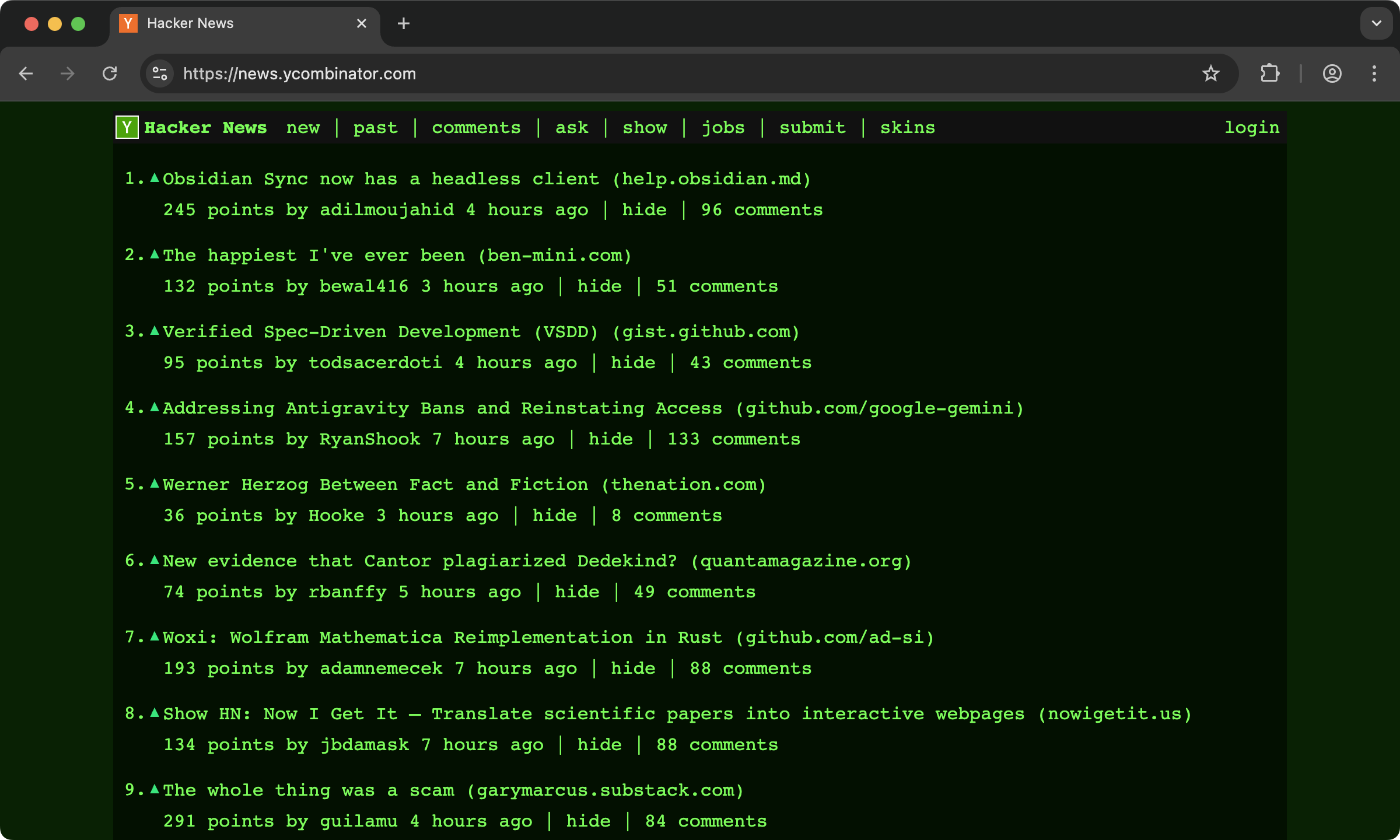Click the URL address bar field
Screen dimensions: 1400x840
pyautogui.click(x=642, y=73)
